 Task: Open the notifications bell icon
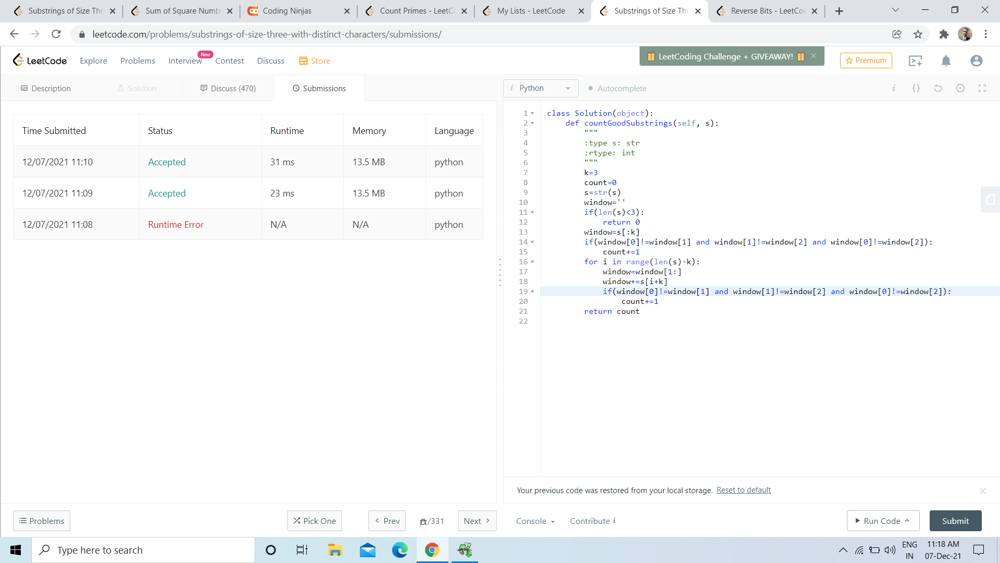tap(946, 61)
